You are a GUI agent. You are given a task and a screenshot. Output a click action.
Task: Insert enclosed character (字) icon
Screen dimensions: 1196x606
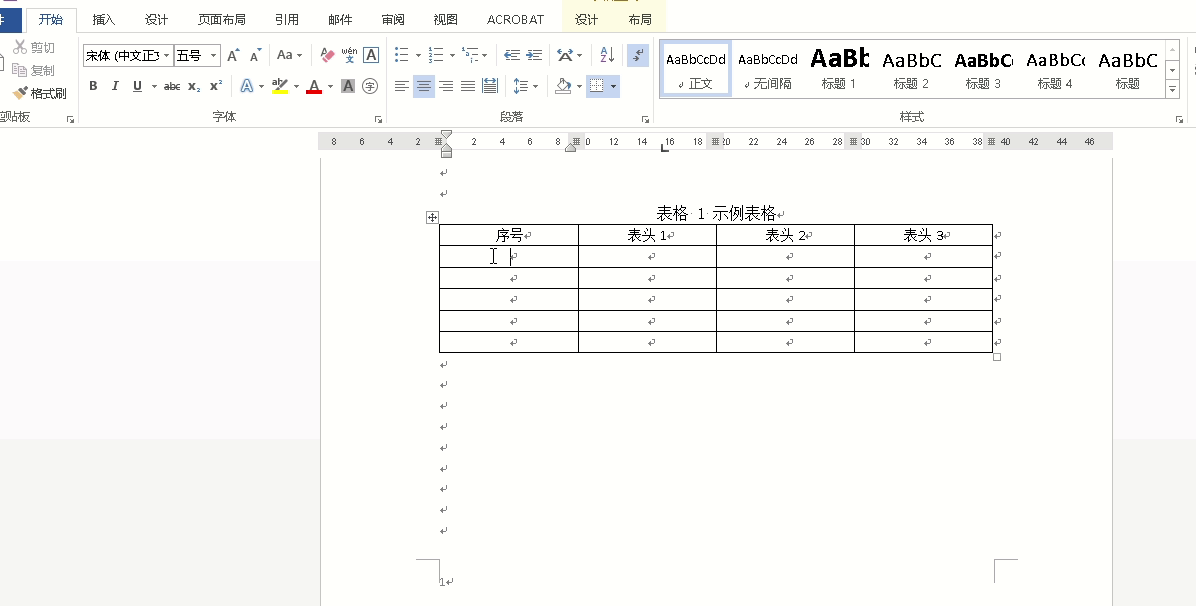pos(370,86)
